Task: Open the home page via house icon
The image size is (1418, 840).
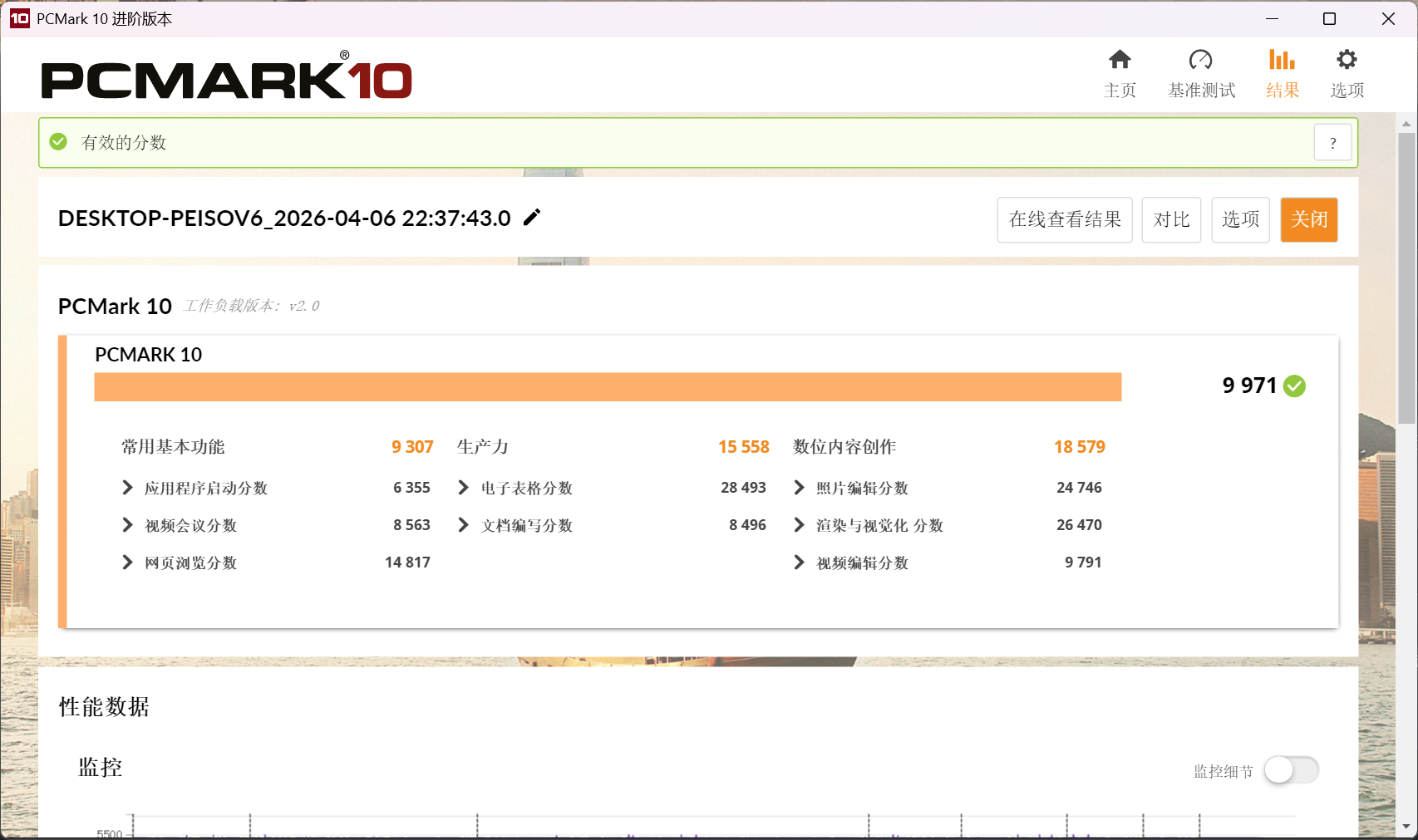Action: coord(1120,60)
